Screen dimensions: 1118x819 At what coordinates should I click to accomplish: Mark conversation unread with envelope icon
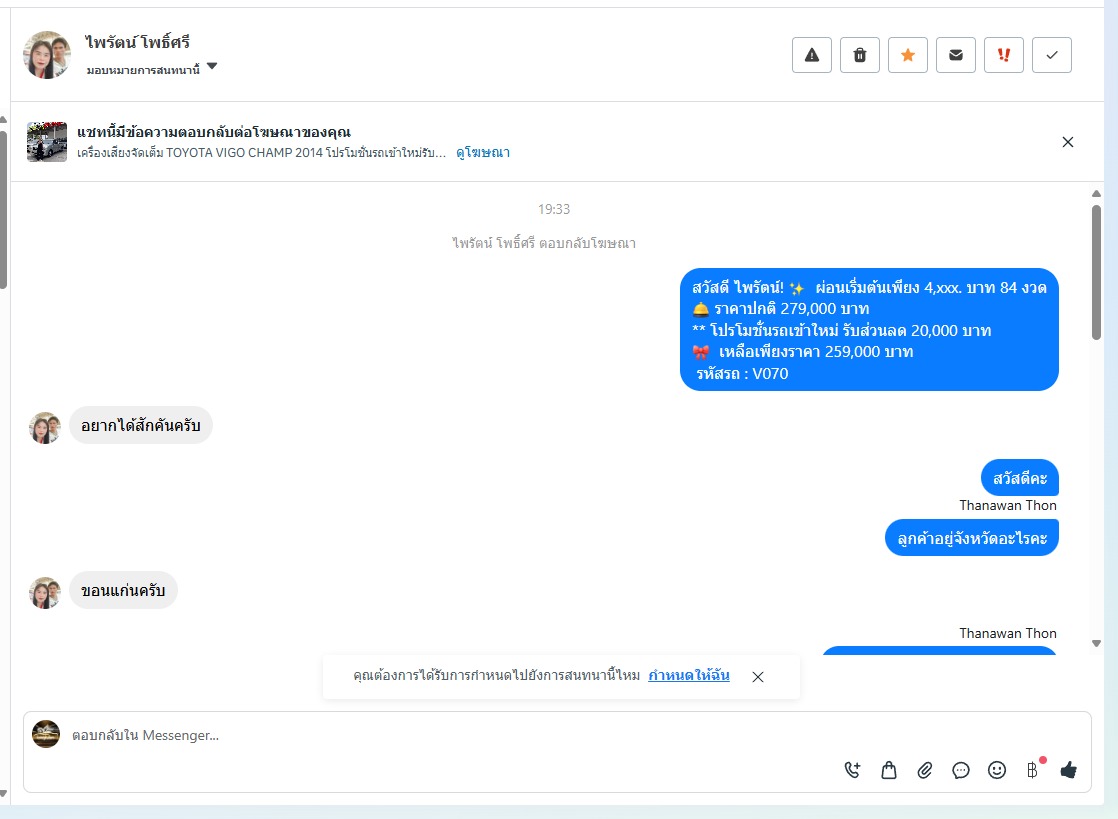point(955,55)
